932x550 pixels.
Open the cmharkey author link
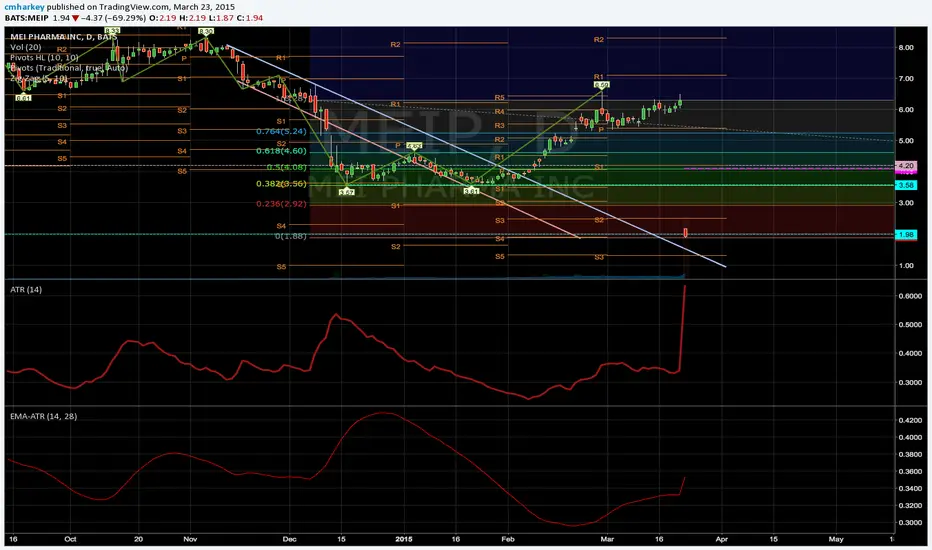pos(24,7)
